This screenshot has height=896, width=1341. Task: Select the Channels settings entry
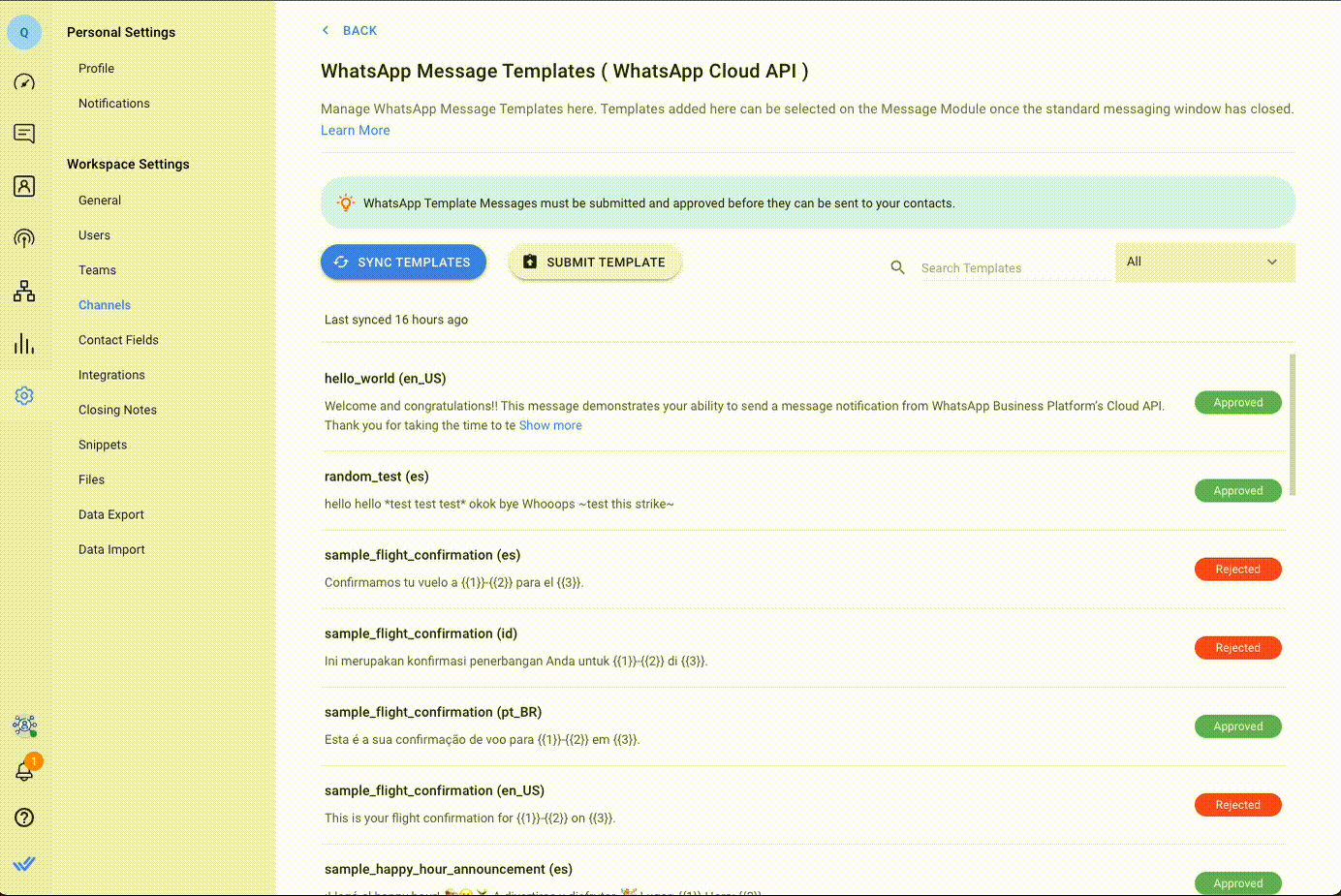[104, 304]
